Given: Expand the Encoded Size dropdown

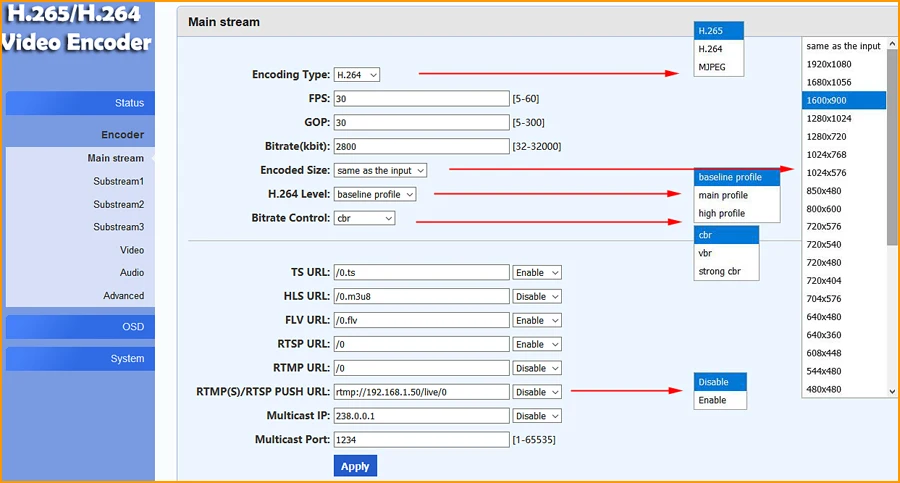Looking at the screenshot, I should pos(380,171).
